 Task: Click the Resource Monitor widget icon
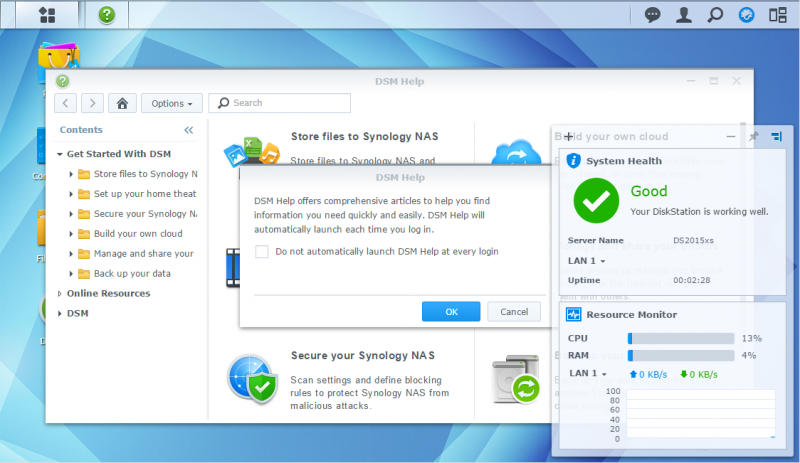573,314
